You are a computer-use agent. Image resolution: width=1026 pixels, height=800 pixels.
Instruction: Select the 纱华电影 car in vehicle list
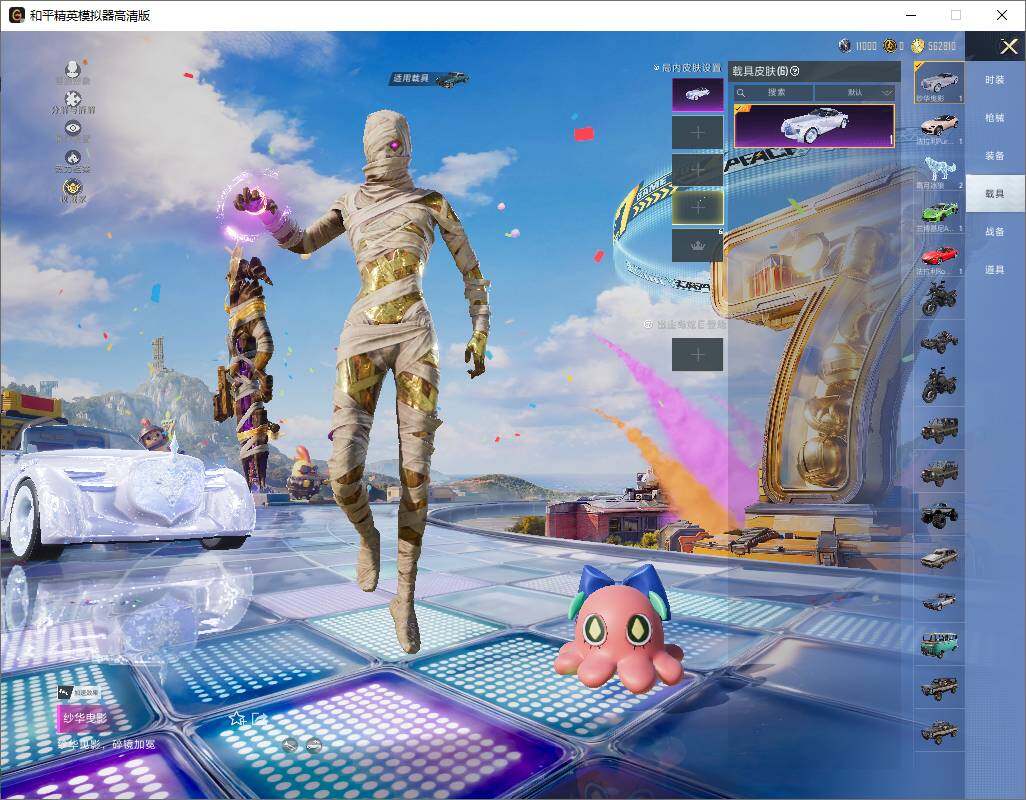pos(939,82)
